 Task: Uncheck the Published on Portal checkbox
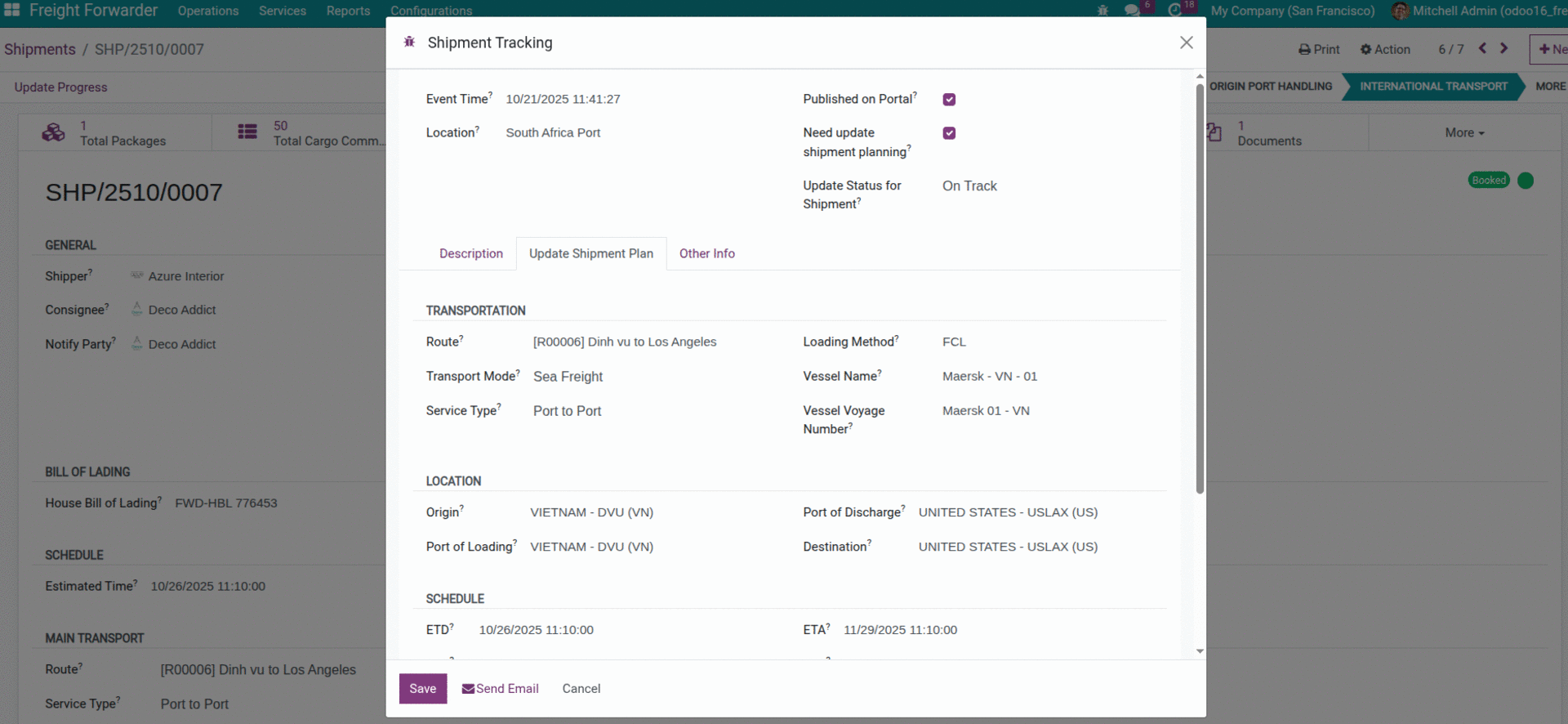click(x=949, y=100)
